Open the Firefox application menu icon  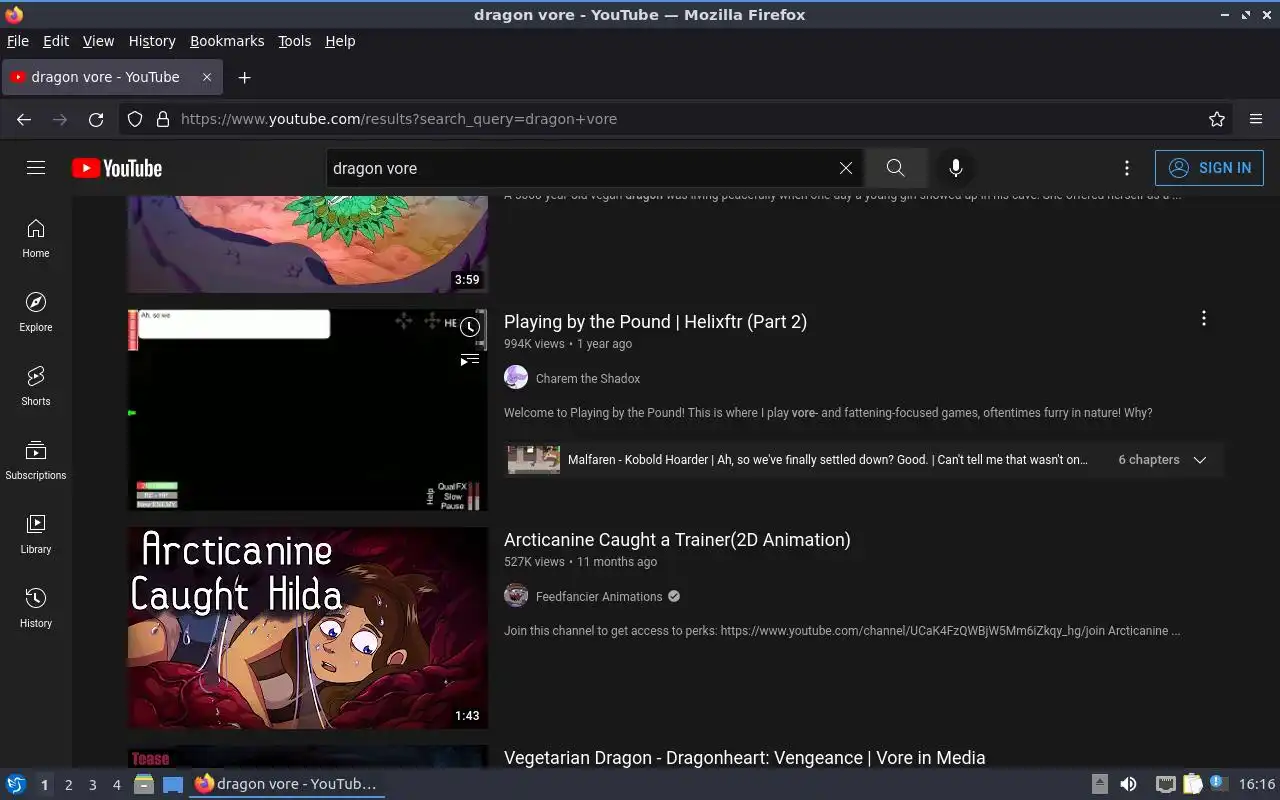[x=1256, y=119]
